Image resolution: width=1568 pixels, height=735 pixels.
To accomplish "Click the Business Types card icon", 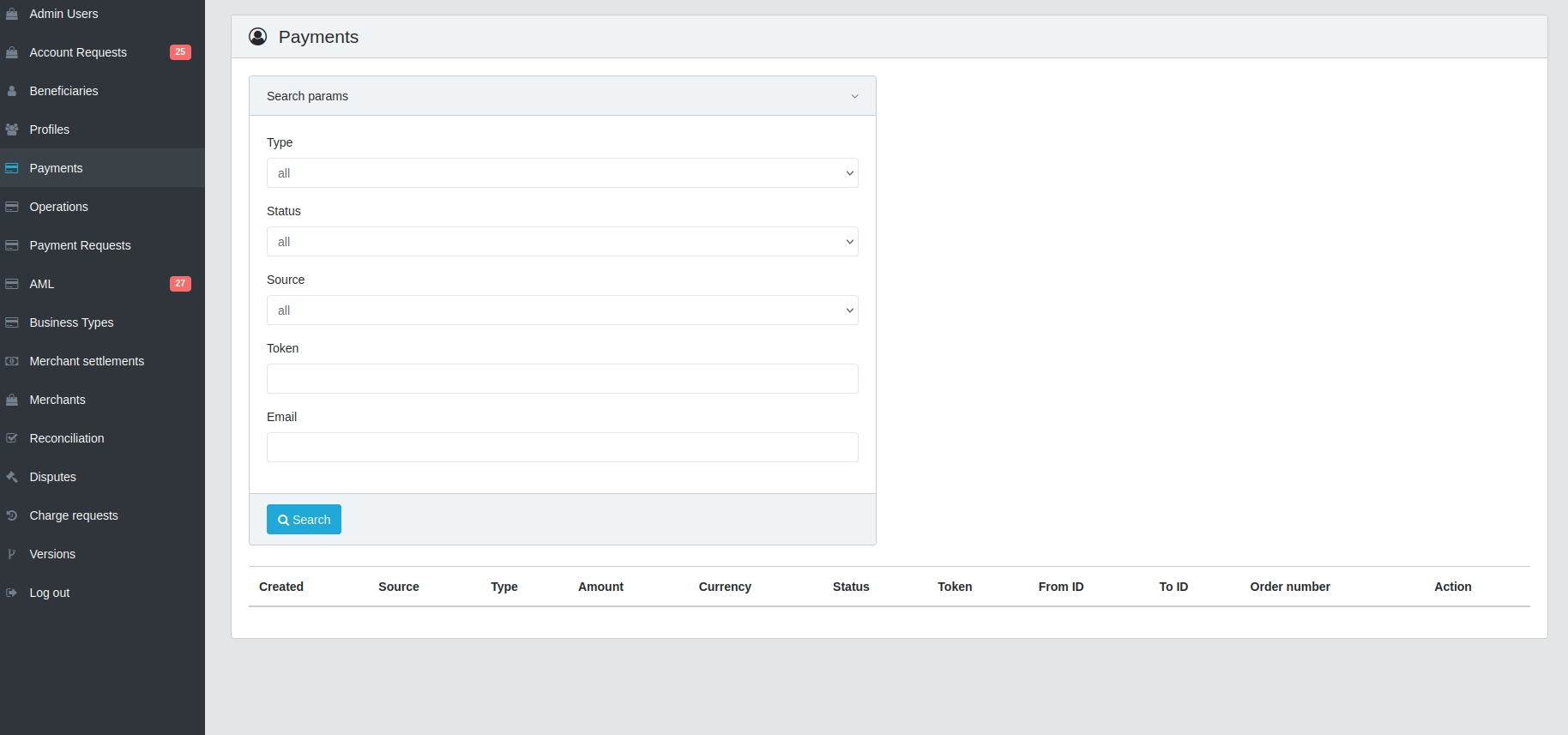I will [x=12, y=322].
